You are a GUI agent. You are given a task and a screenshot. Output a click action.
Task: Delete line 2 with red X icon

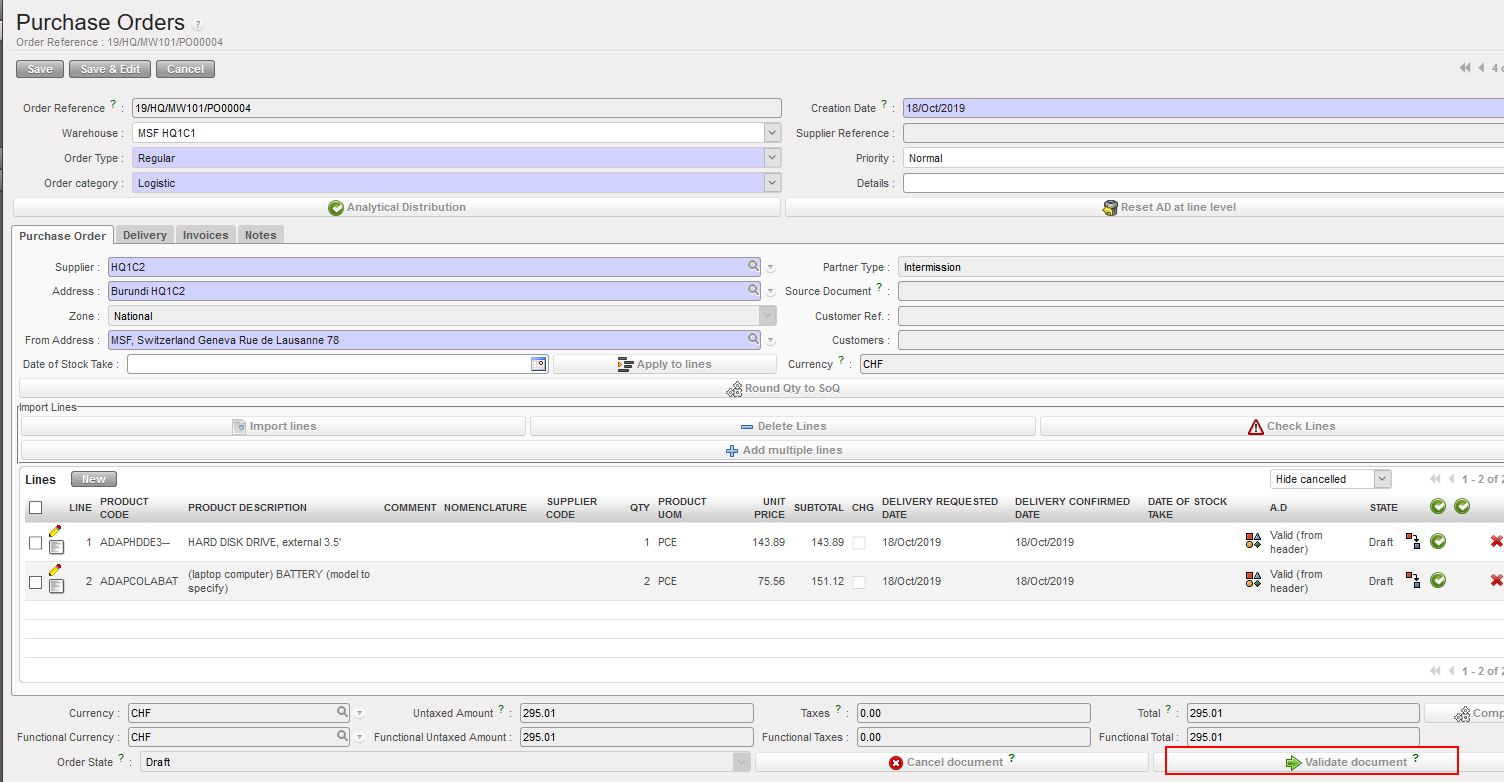[x=1496, y=580]
